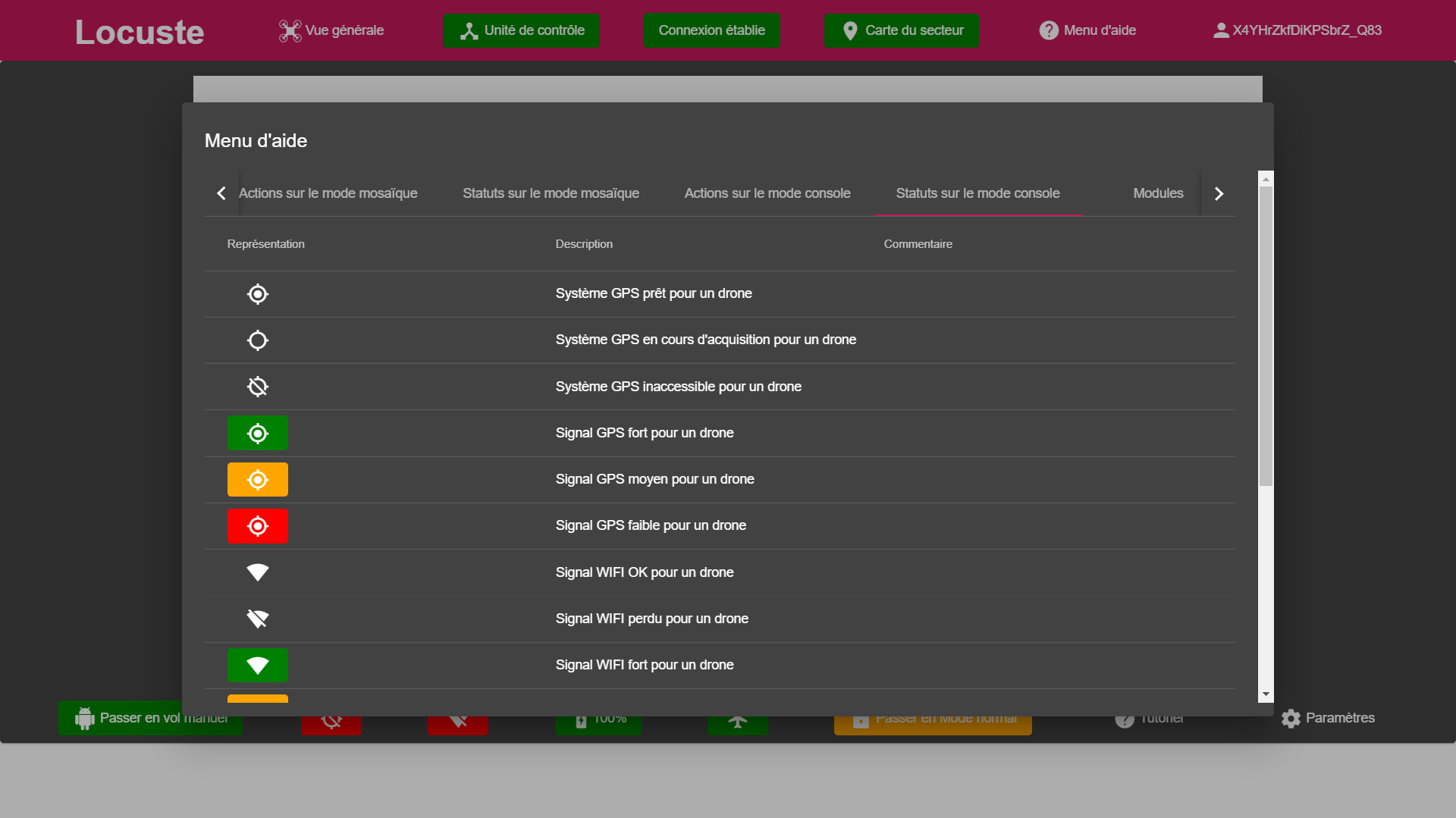Show more tabs with right chevron
The image size is (1456, 818).
click(1219, 193)
